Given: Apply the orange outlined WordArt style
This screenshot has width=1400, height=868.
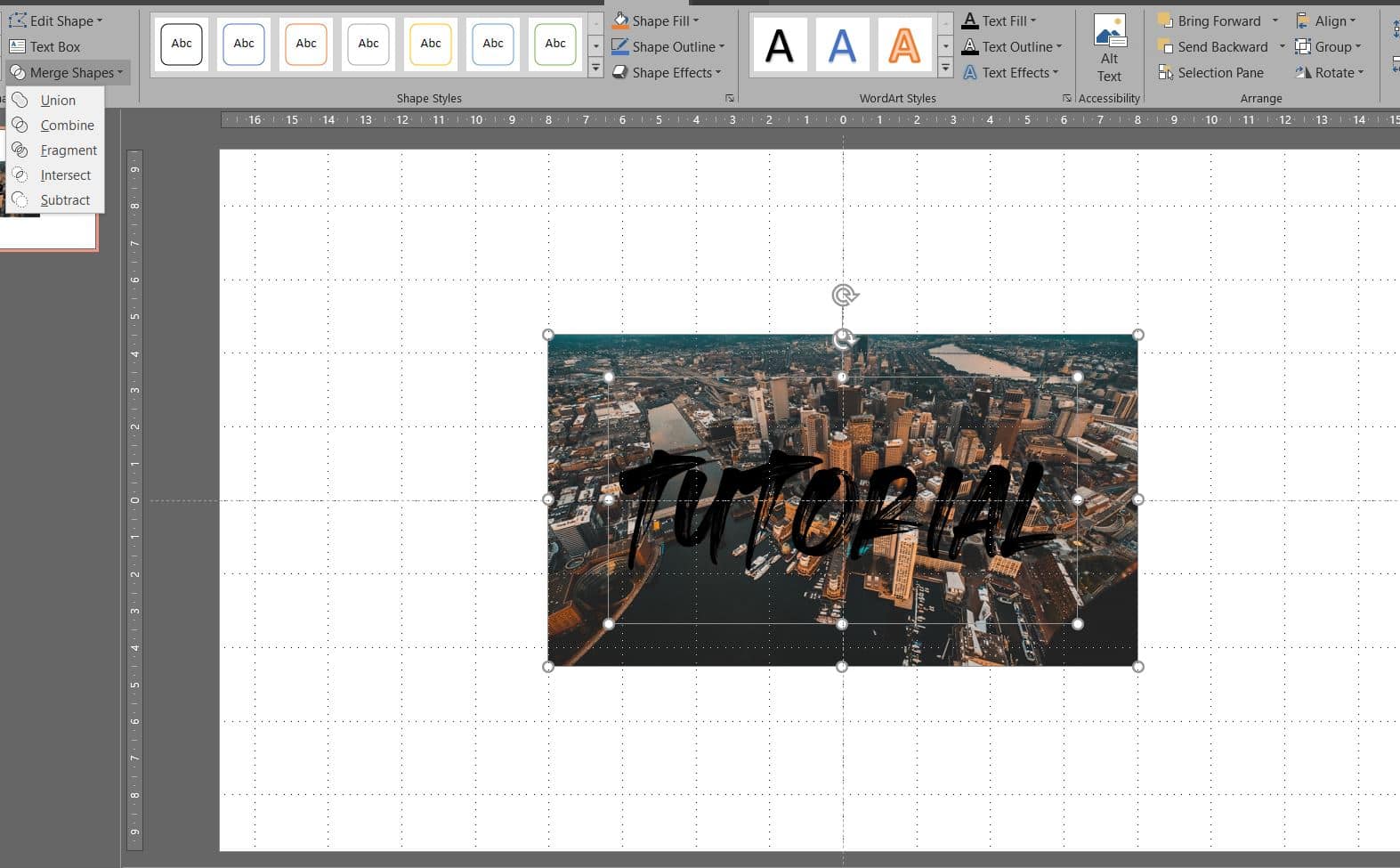Looking at the screenshot, I should [903, 45].
